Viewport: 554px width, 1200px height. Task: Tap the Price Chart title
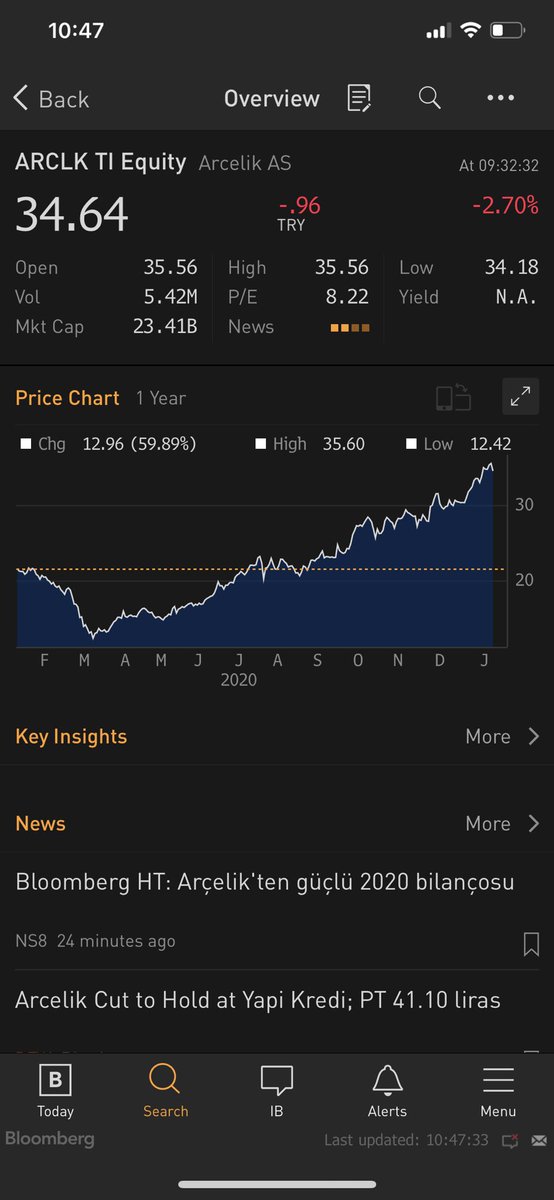(67, 398)
